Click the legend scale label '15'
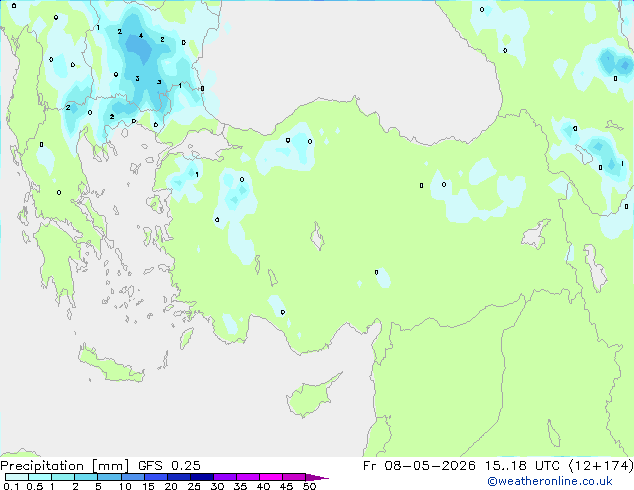 [148, 486]
